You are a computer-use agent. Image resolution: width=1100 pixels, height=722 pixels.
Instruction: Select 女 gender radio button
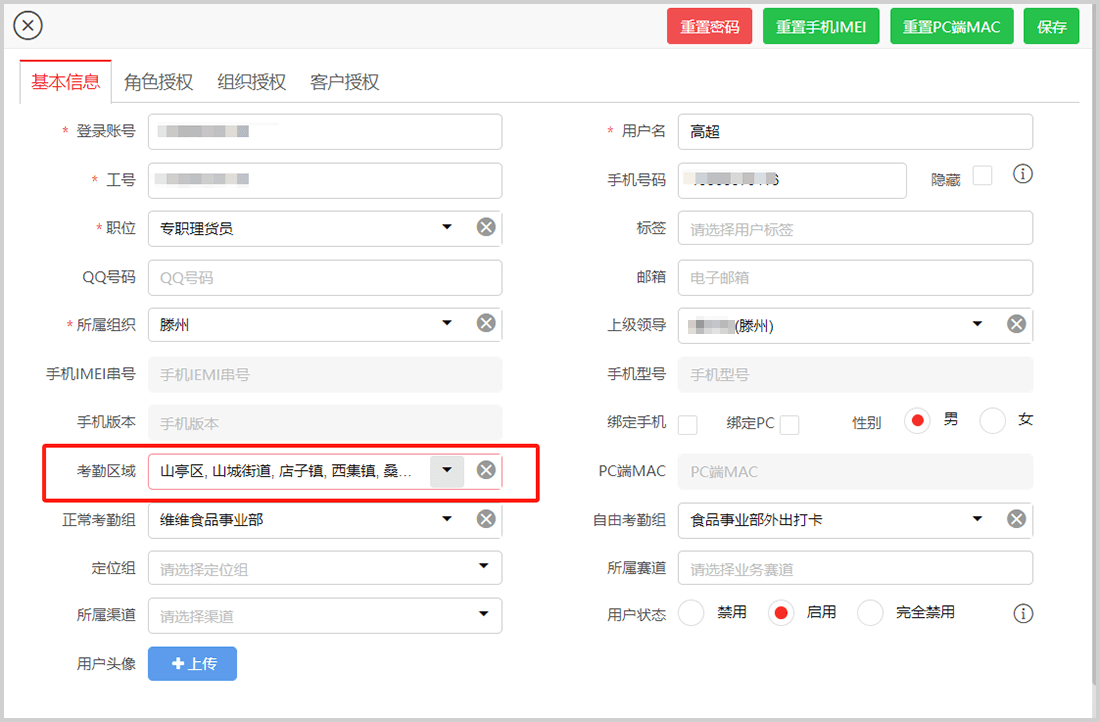point(992,421)
